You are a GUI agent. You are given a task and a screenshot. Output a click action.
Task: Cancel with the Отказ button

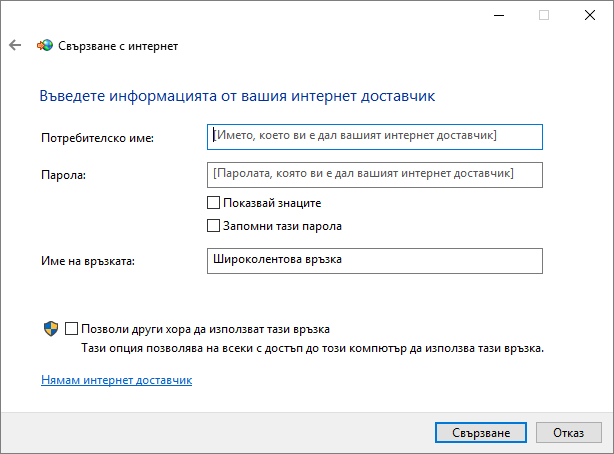tap(569, 432)
